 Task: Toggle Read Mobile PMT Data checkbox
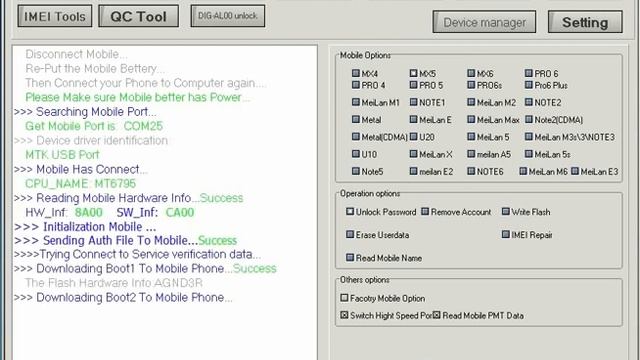436,315
